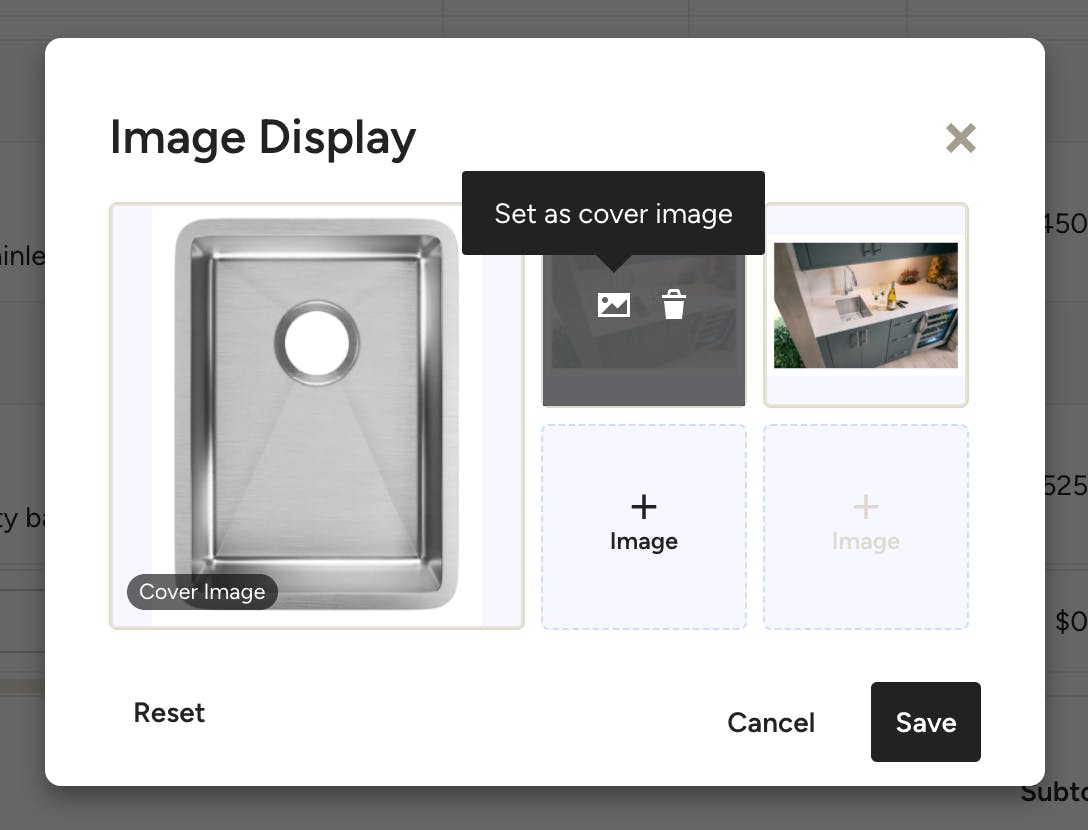Click the faded Image label in last slot
1088x830 pixels.
866,541
